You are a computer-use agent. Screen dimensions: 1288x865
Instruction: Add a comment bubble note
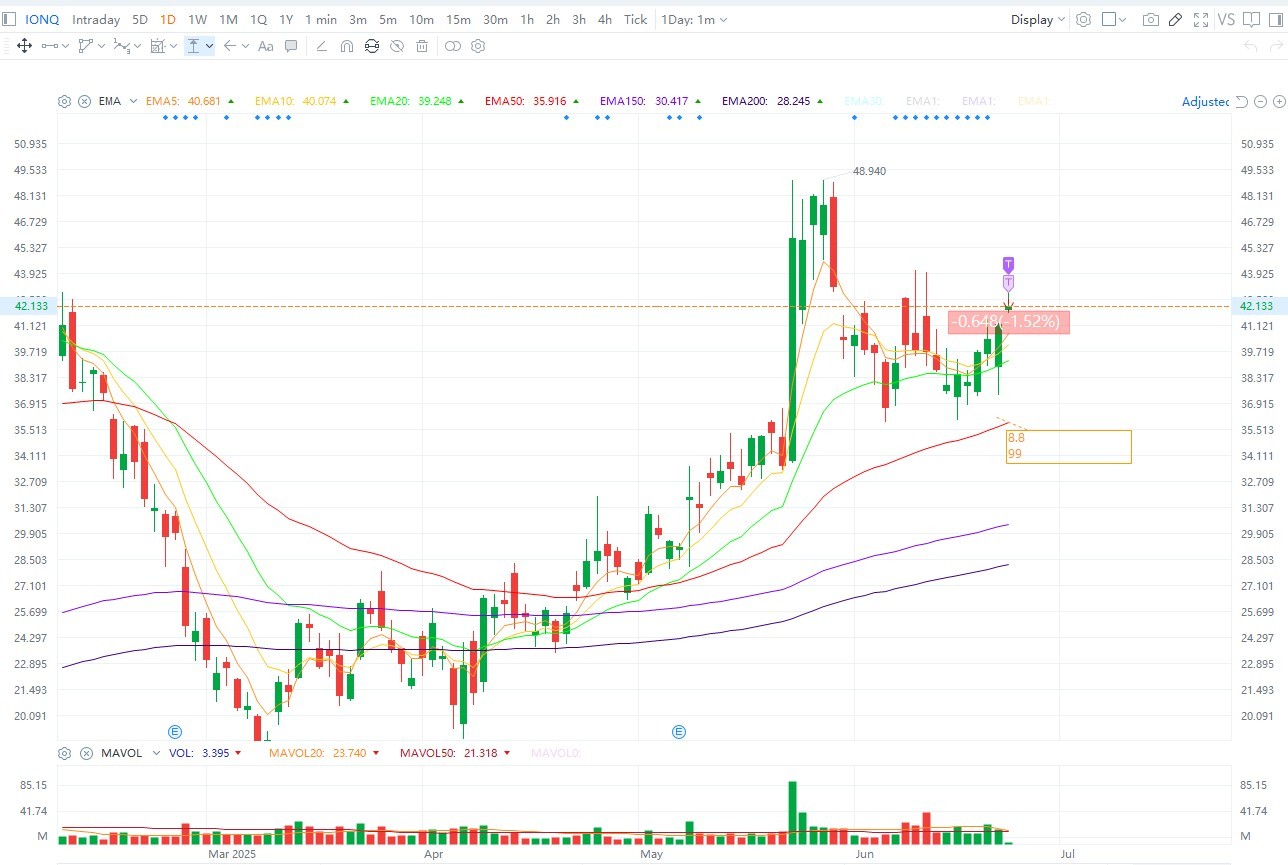291,46
